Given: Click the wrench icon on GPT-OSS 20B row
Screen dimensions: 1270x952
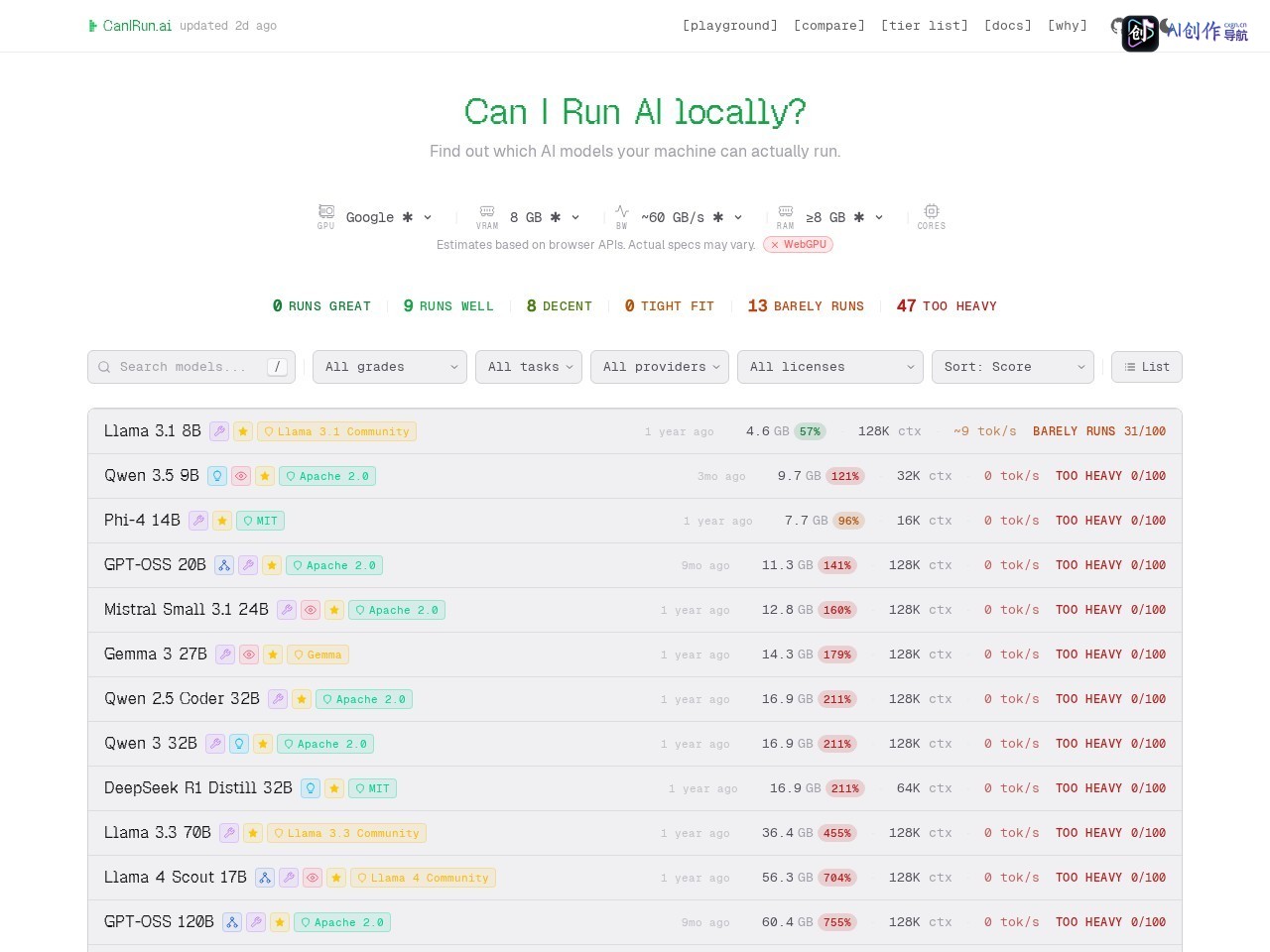Looking at the screenshot, I should [x=248, y=565].
